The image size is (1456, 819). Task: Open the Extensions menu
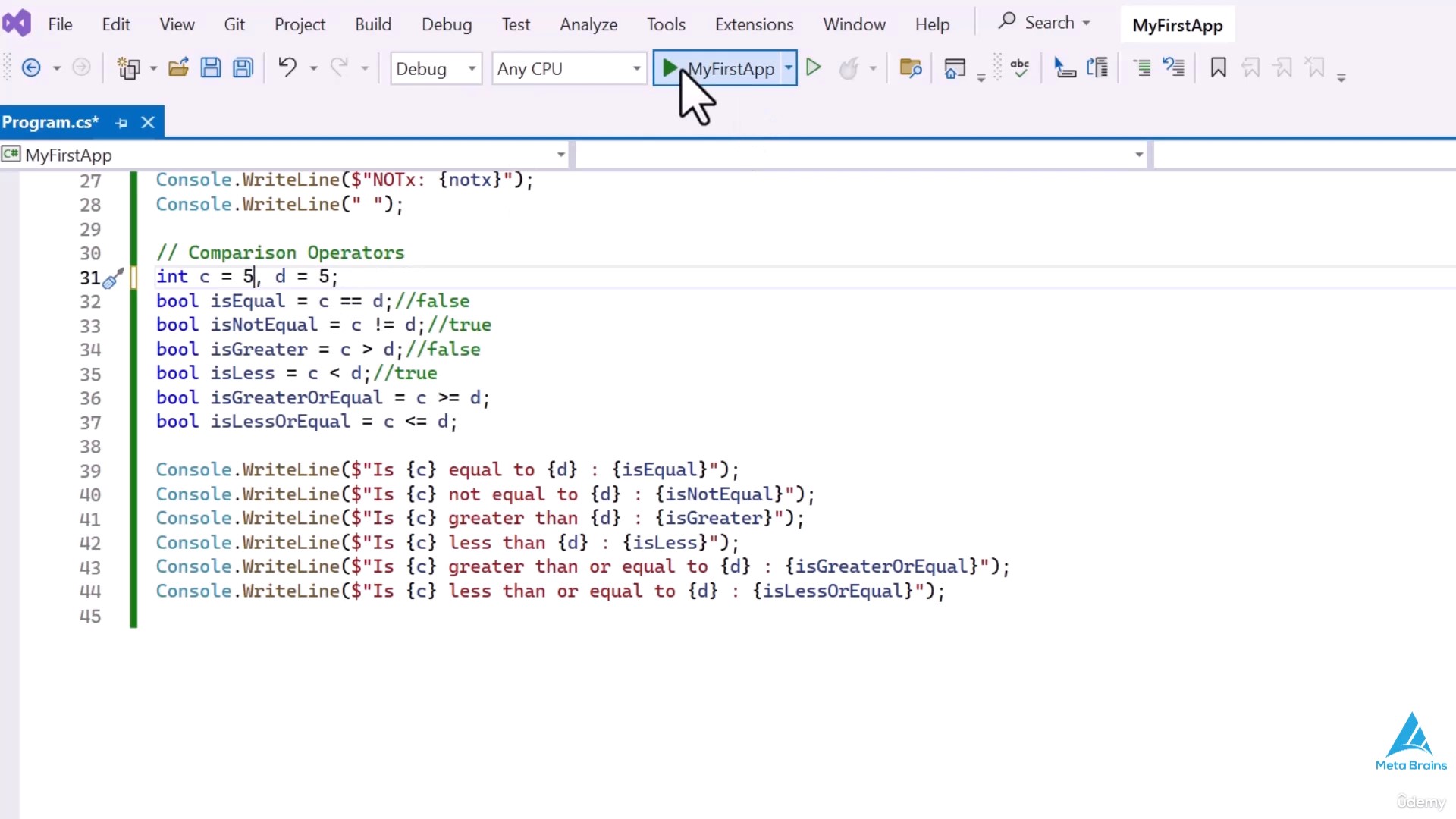click(754, 24)
